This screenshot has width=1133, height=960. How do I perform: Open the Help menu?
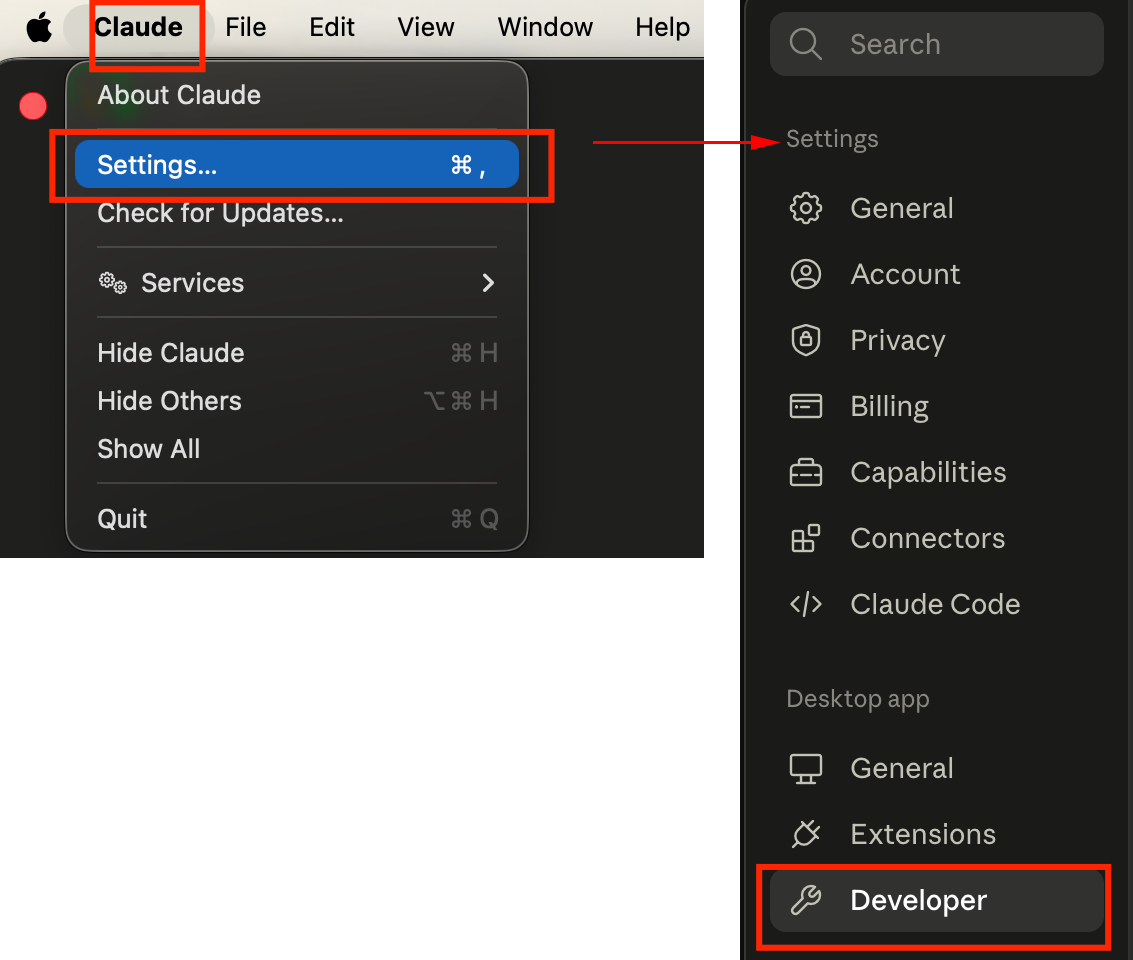(662, 27)
